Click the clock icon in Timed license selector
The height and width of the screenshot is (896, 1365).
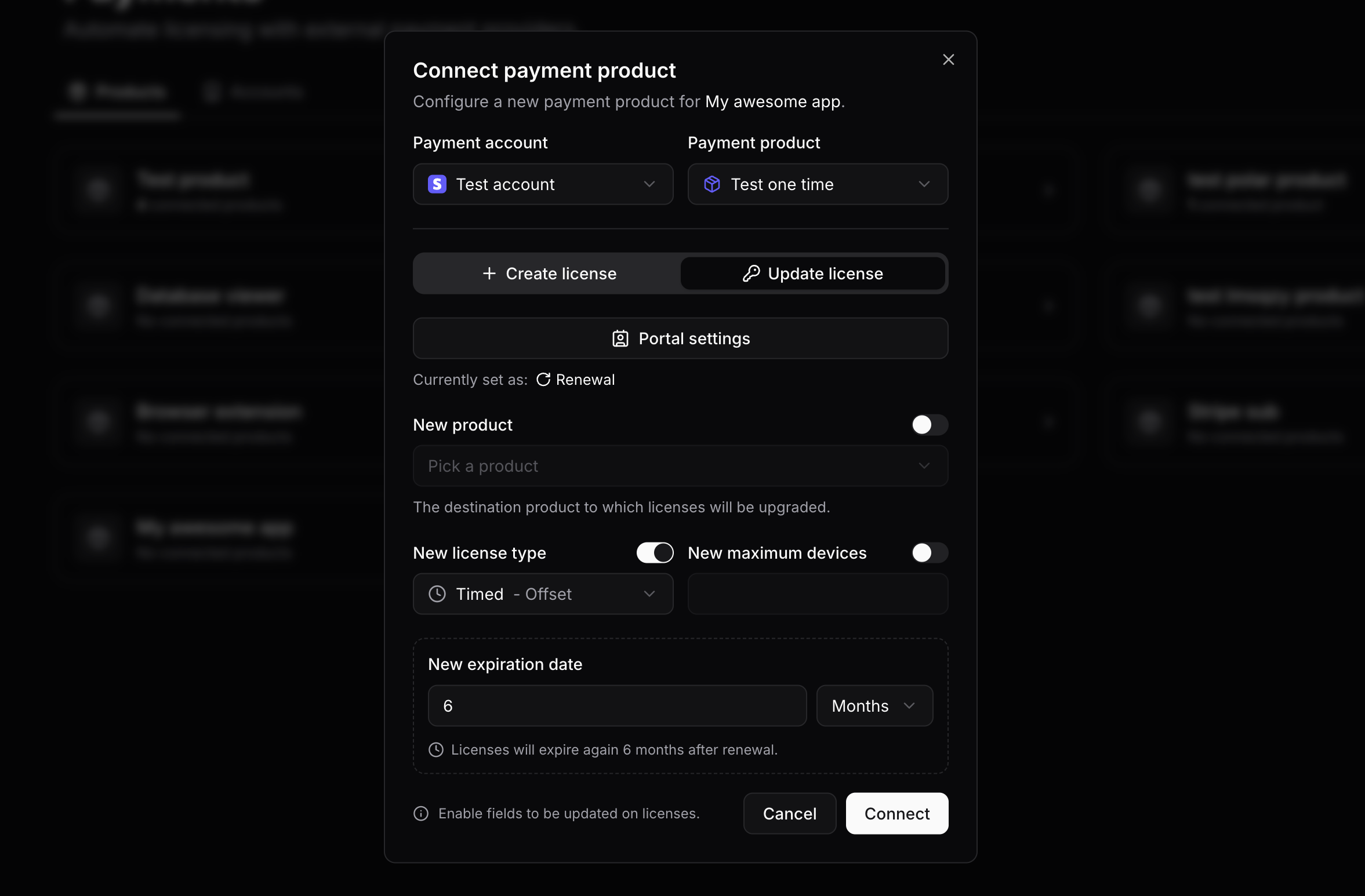click(437, 594)
